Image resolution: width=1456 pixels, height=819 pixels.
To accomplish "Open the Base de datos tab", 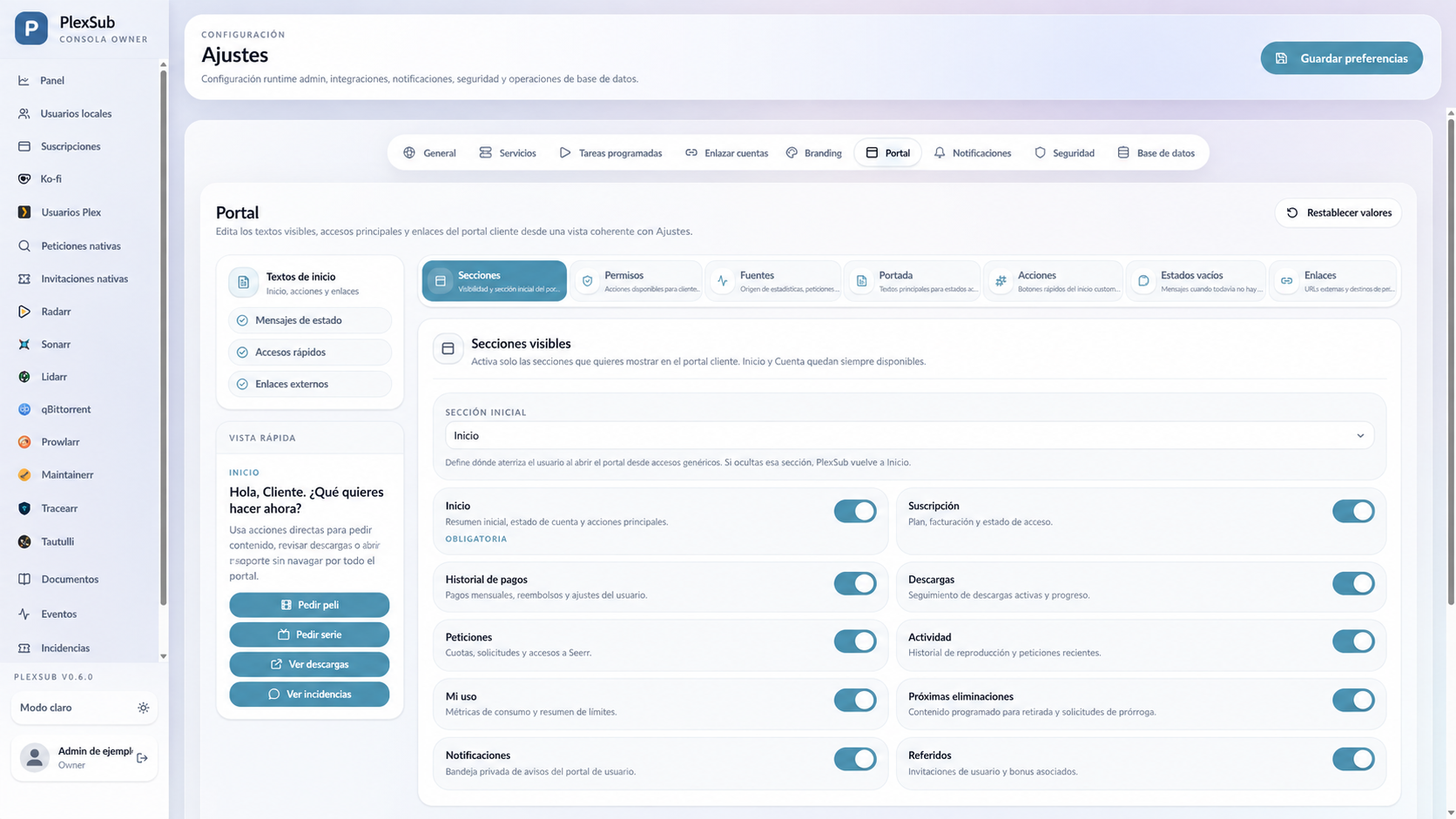I will pyautogui.click(x=1156, y=153).
